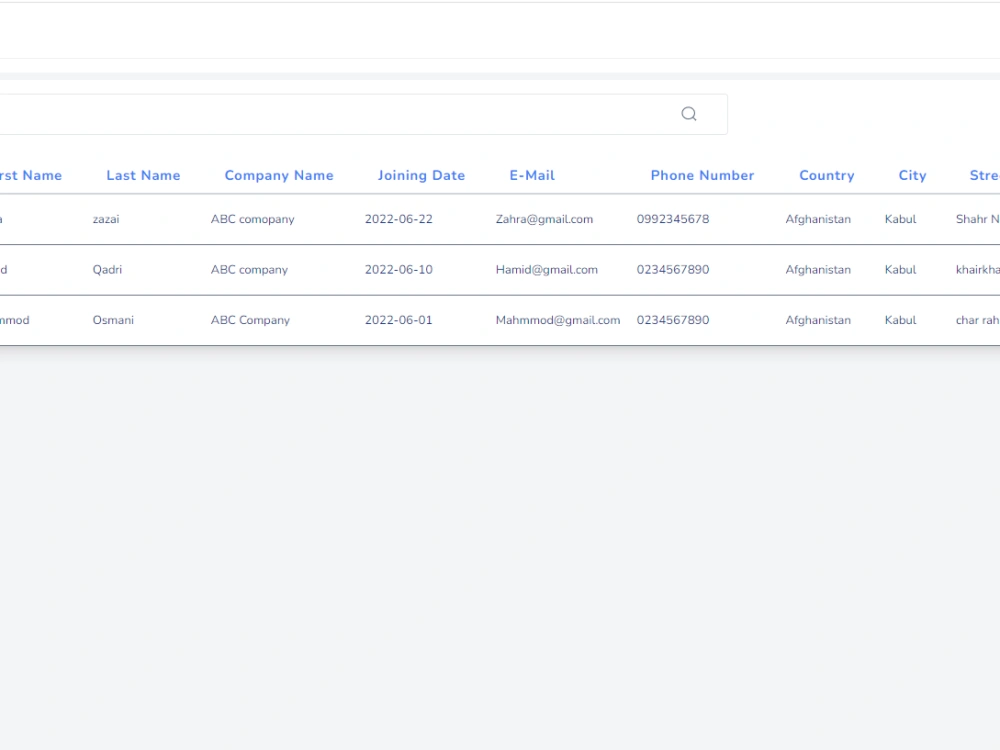Click phone 0234567890 in Qadri row
Viewport: 1000px width, 750px height.
coord(673,269)
